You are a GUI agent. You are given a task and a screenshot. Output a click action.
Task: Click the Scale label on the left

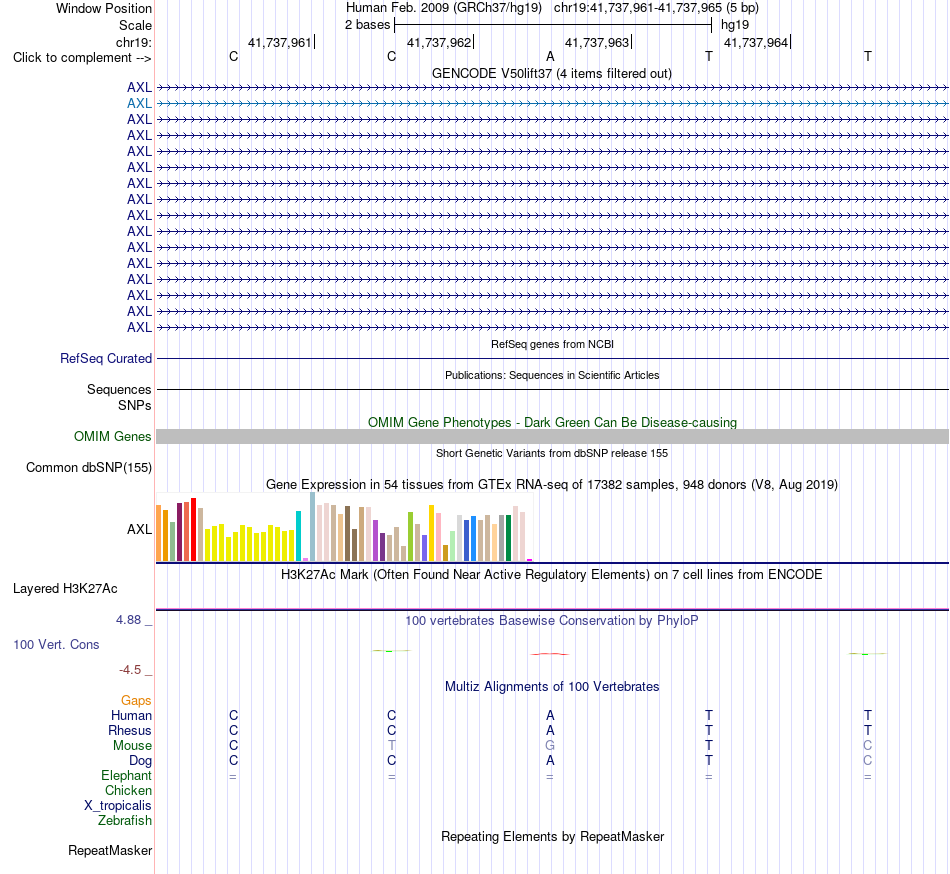pos(135,25)
